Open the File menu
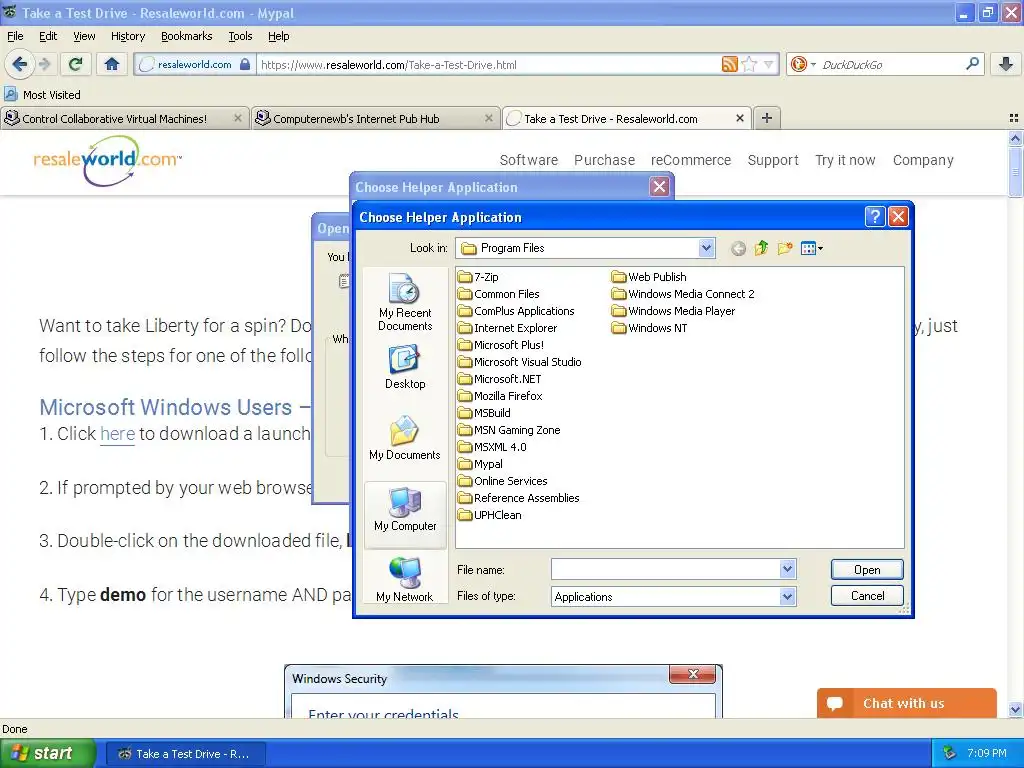This screenshot has height=768, width=1024. (x=15, y=36)
